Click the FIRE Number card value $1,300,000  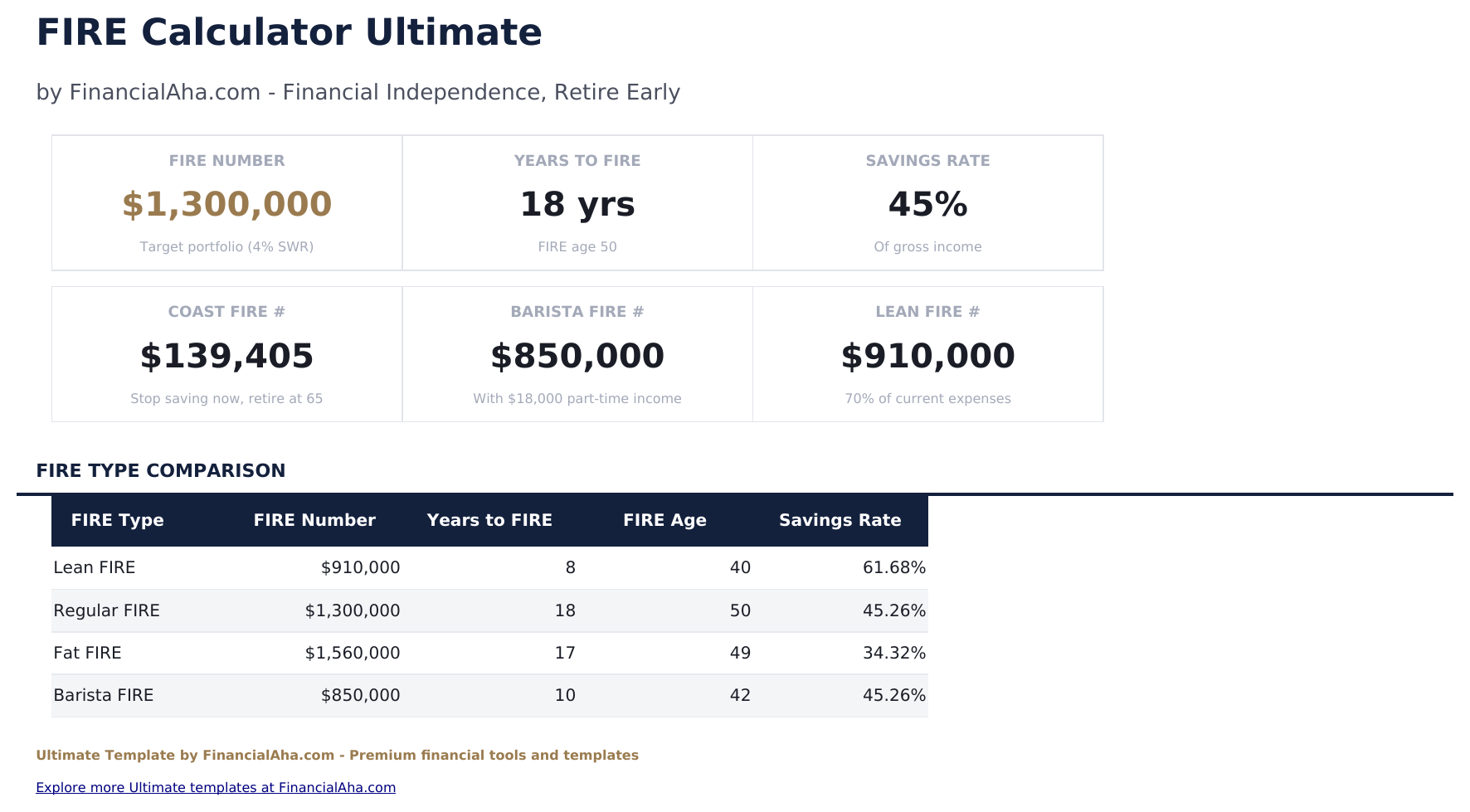tap(226, 204)
